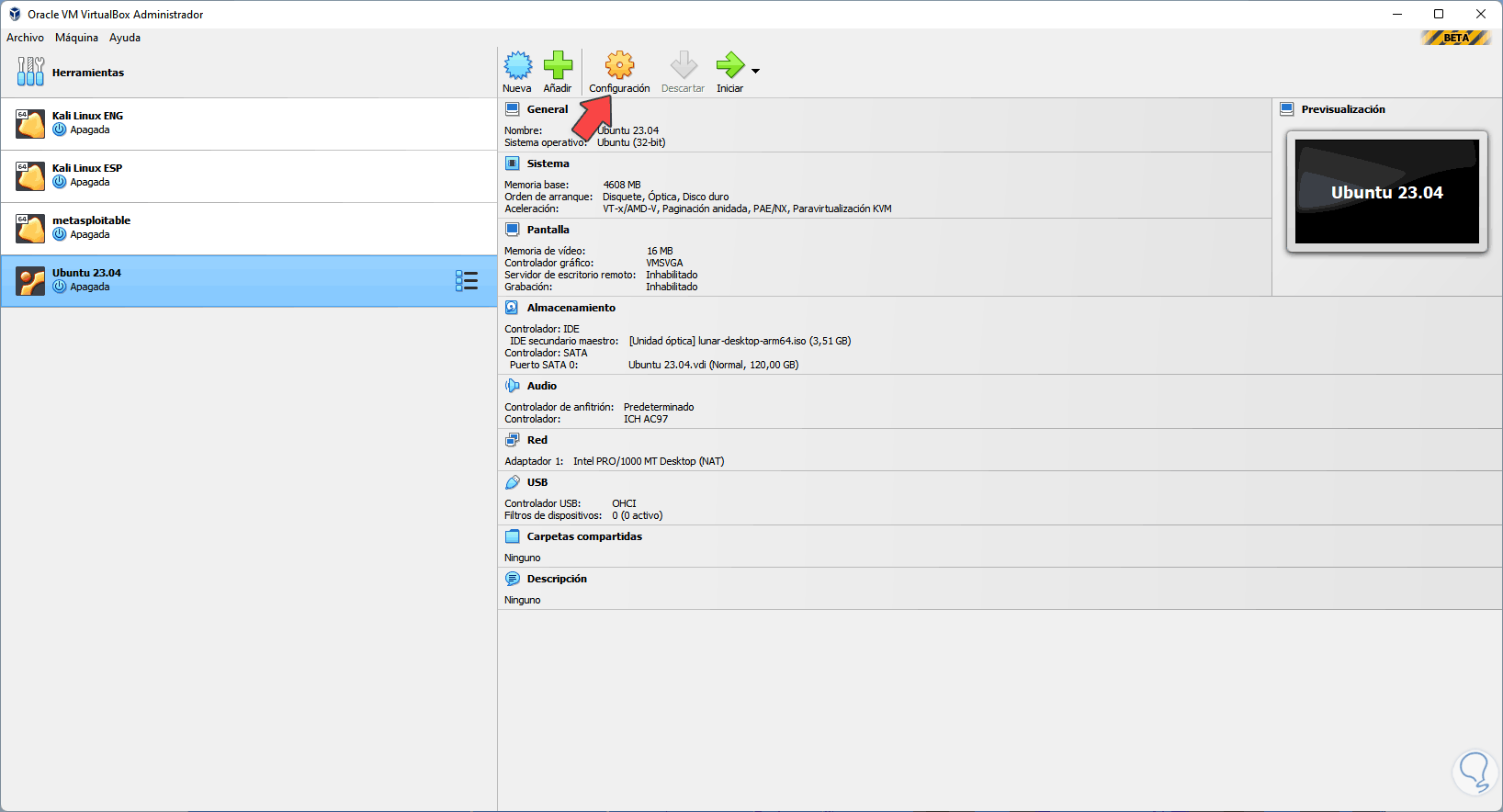The height and width of the screenshot is (812, 1503).
Task: Open the Carpetas compartidas heading link
Action: point(584,536)
